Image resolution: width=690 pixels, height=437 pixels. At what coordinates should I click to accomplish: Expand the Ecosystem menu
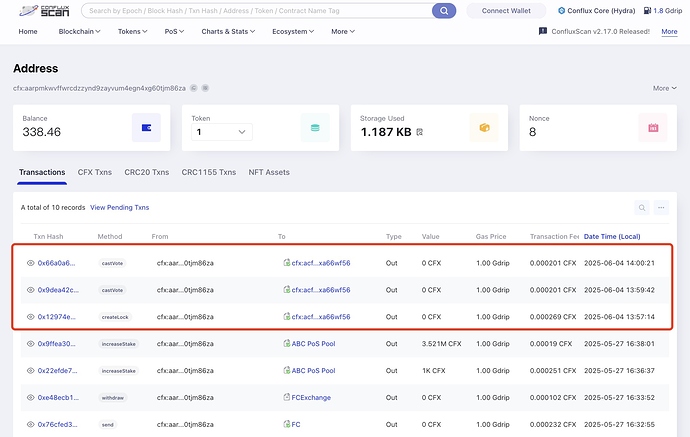click(293, 31)
